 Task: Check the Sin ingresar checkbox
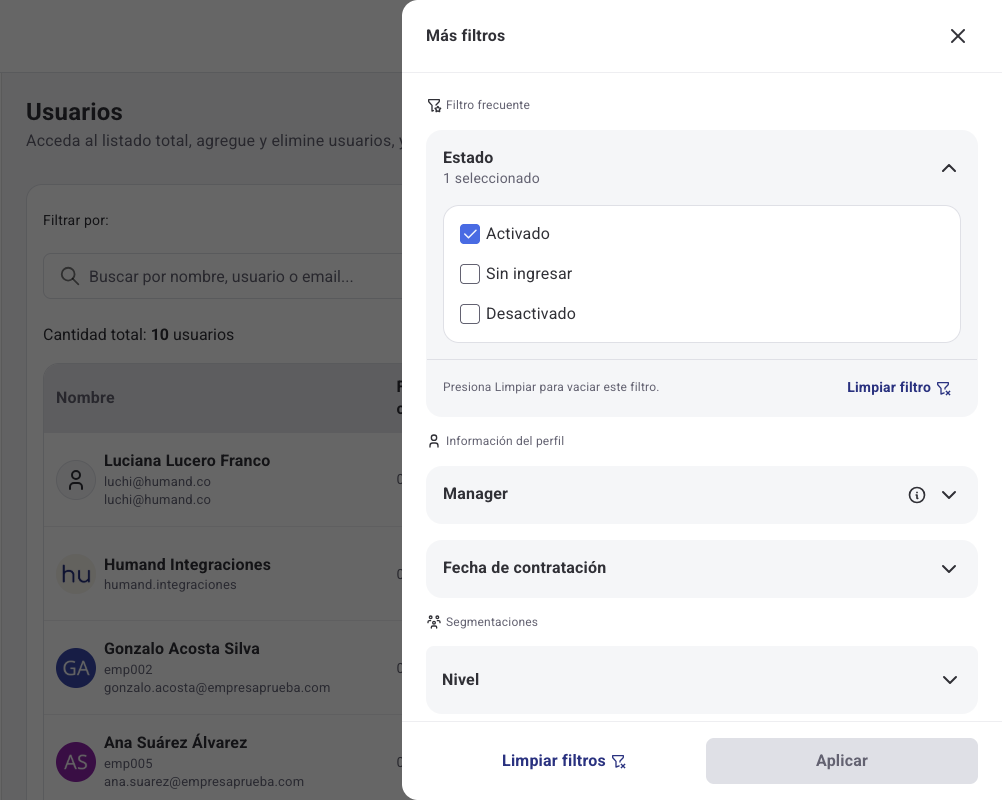coord(470,273)
